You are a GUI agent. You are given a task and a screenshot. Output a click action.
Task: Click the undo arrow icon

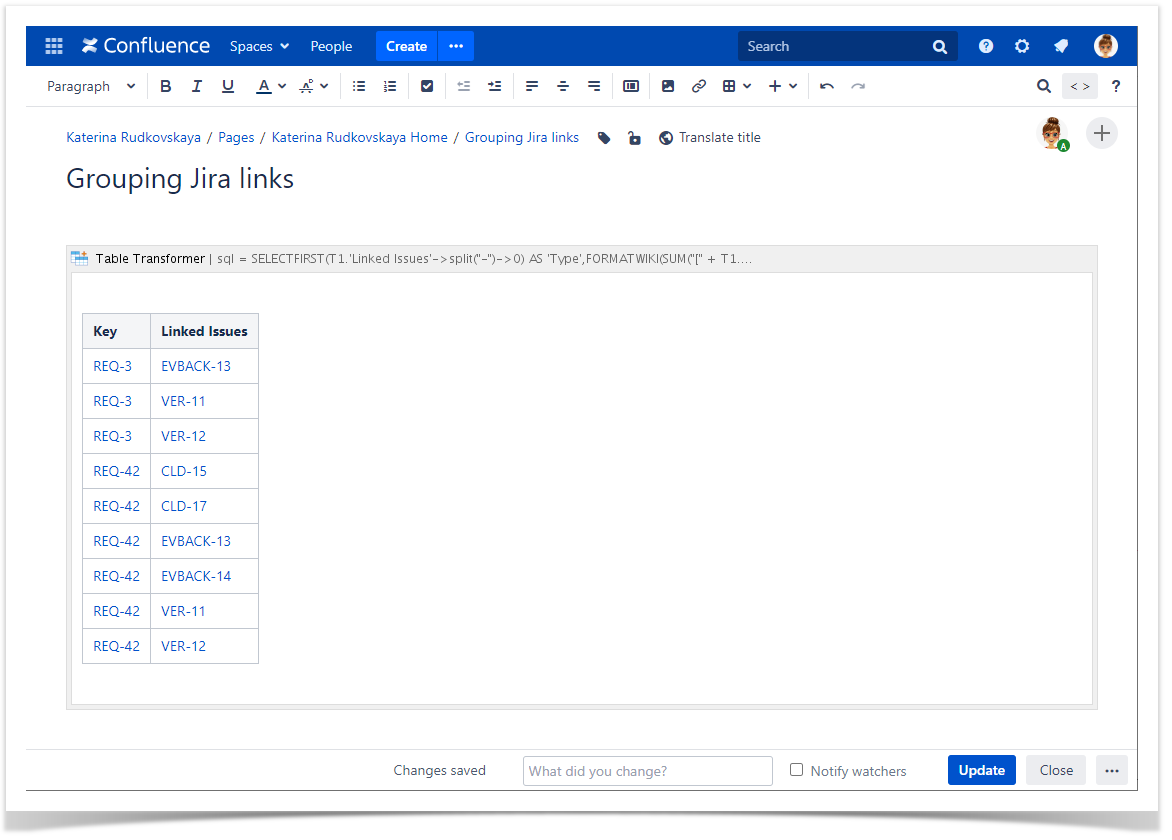tap(827, 87)
